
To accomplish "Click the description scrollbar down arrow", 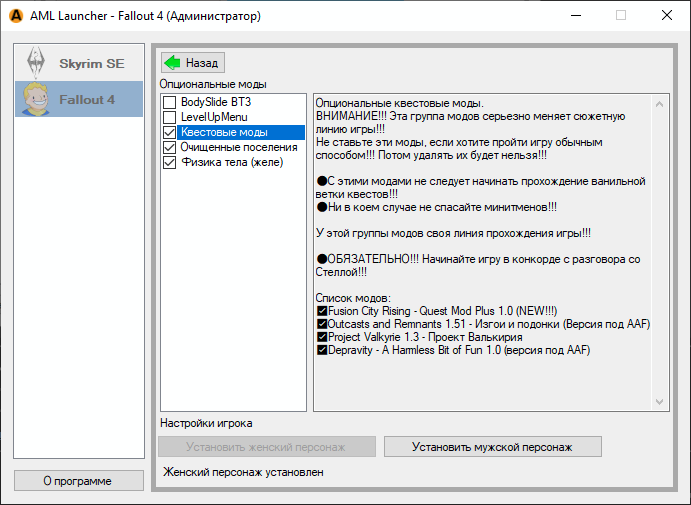I will pyautogui.click(x=659, y=401).
